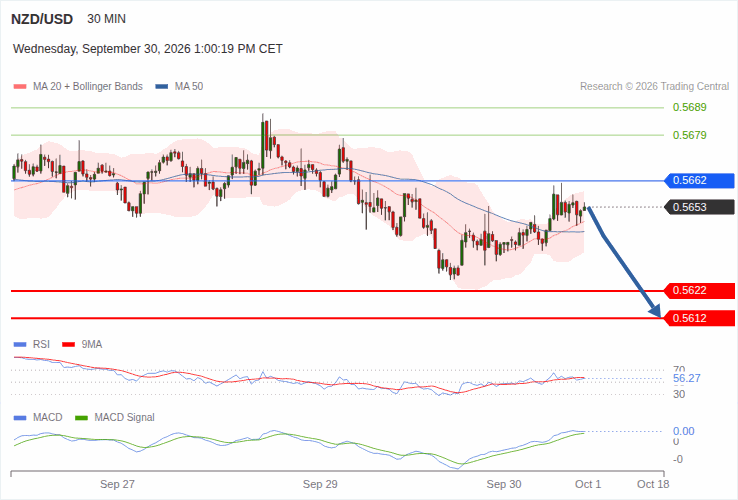Screen dimensions: 738x500
Task: Select the 0.5653 current price tag
Action: 699,207
